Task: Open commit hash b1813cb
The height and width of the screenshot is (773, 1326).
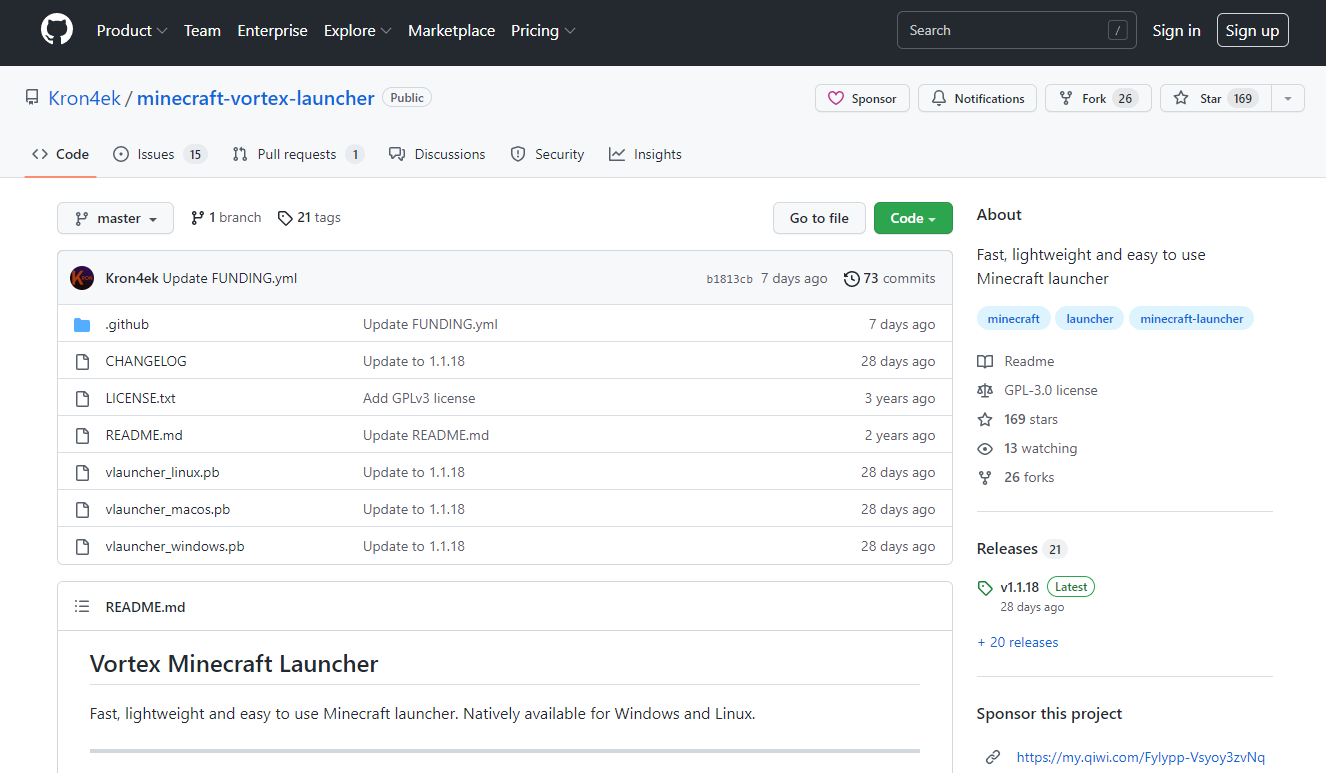Action: tap(729, 279)
